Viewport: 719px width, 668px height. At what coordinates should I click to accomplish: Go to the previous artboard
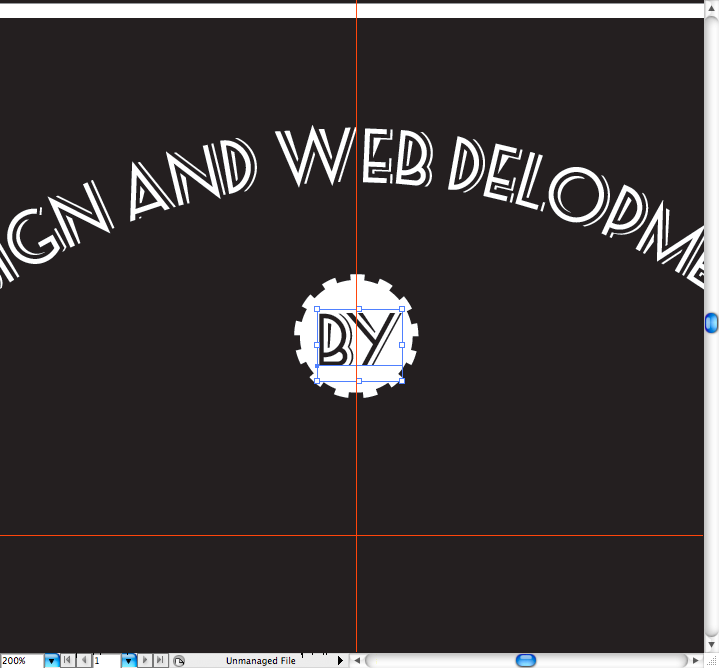[x=84, y=660]
